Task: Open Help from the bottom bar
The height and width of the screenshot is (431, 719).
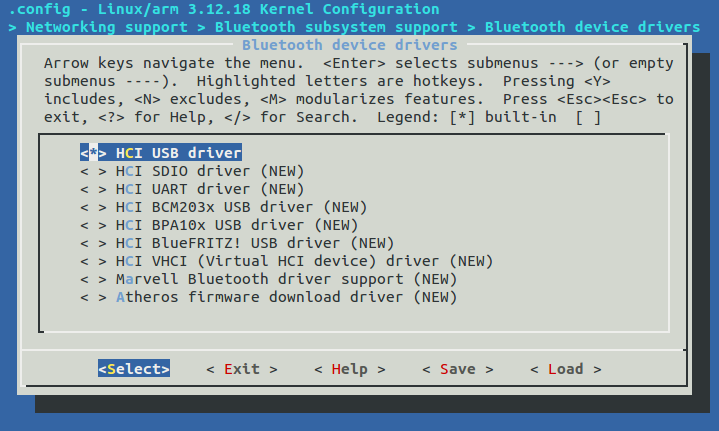Action: 350,369
